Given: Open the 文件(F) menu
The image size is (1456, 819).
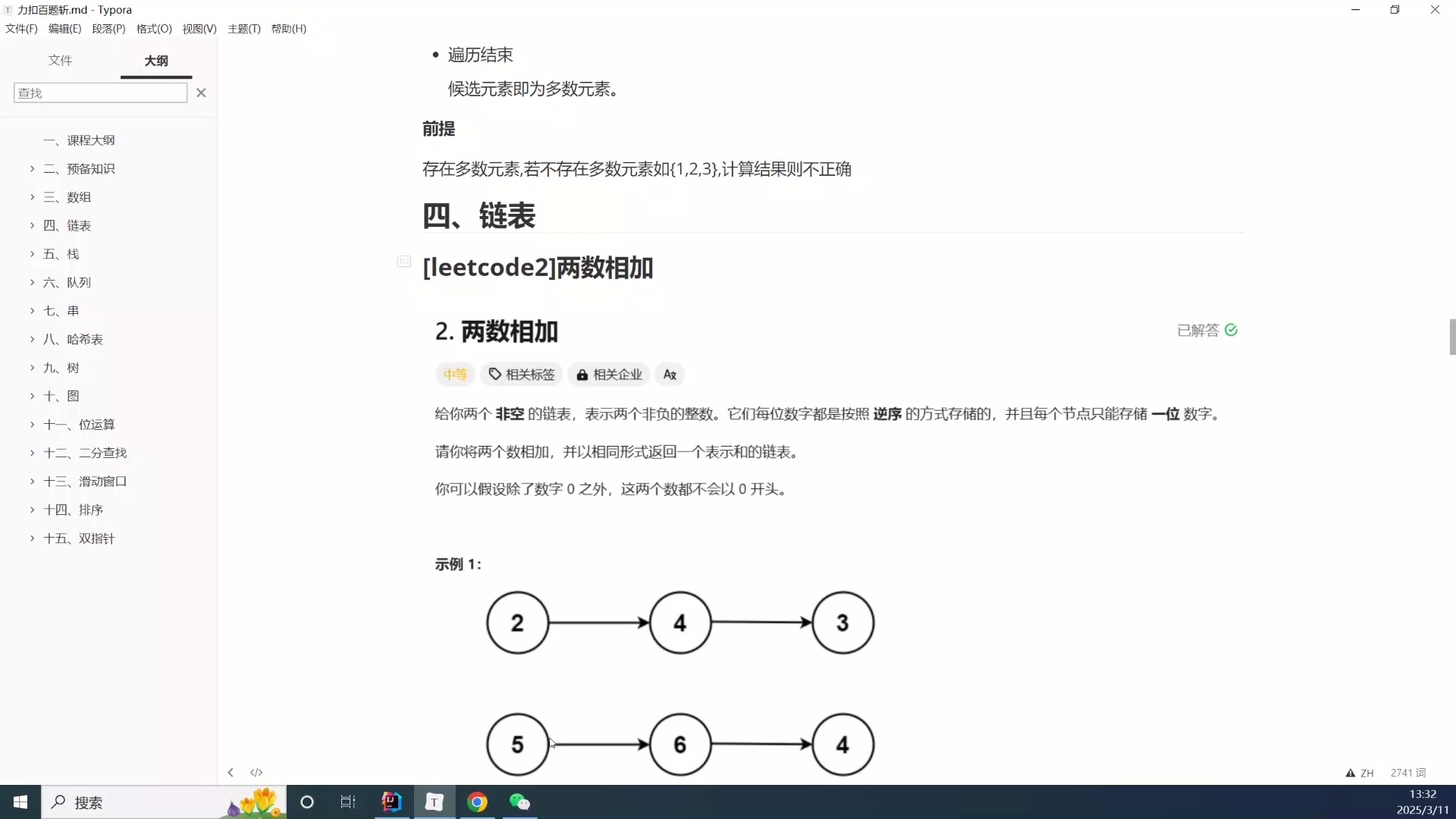Looking at the screenshot, I should point(20,29).
